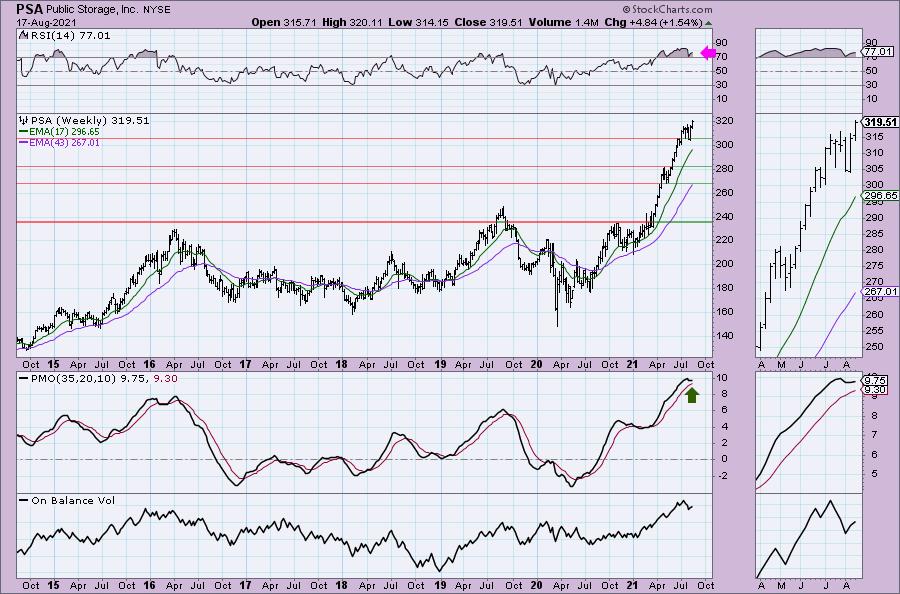Click the 9.30 PMO signal value tag
Viewport: 900px width, 594px height.
coord(875,390)
